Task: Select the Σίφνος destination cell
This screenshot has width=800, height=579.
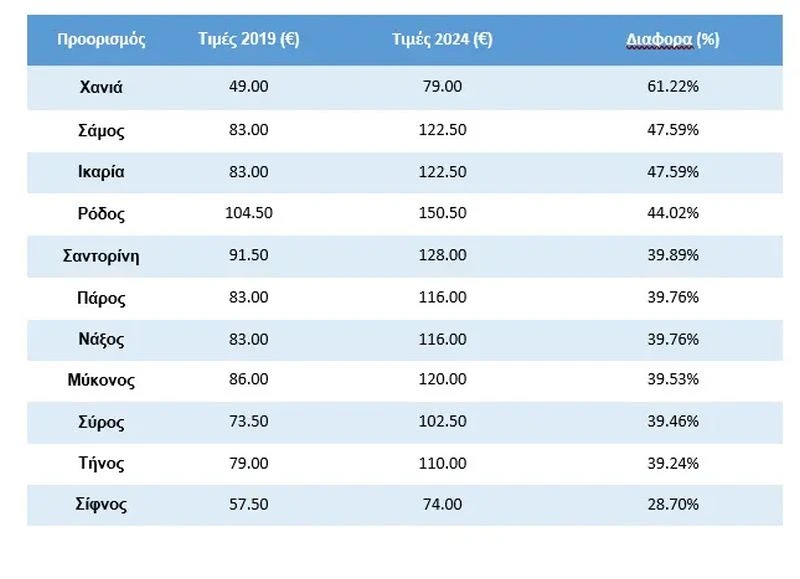Action: [x=101, y=505]
